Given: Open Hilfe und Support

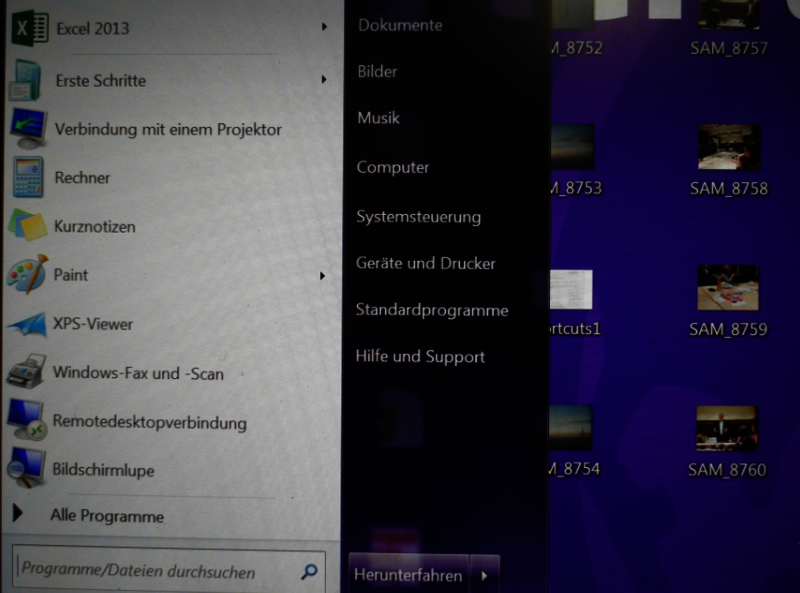Looking at the screenshot, I should [420, 356].
